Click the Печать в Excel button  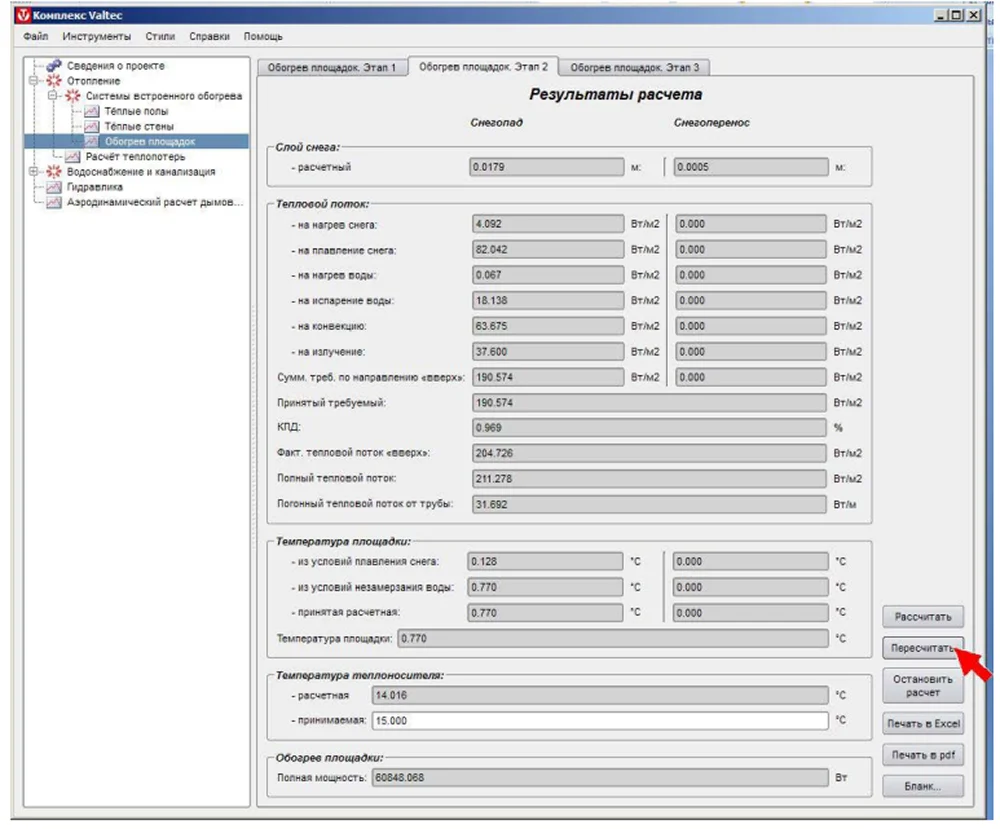(x=922, y=723)
